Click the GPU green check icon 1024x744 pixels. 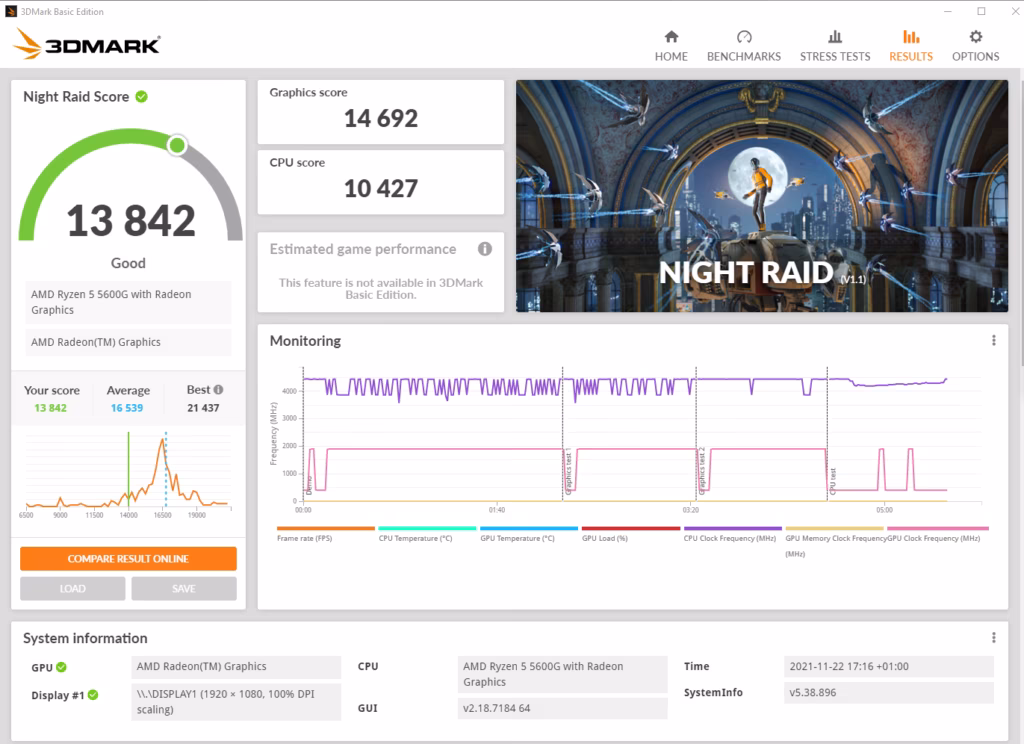61,667
